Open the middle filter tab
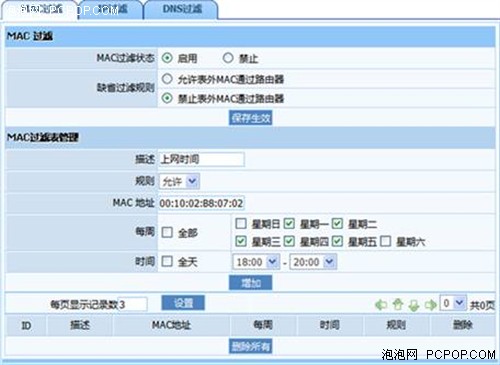 click(x=111, y=9)
